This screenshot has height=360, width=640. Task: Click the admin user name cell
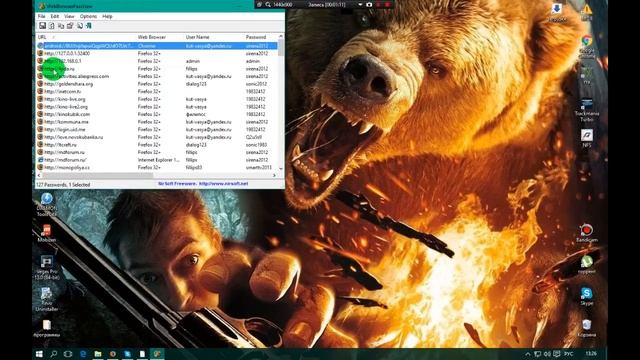pos(193,61)
